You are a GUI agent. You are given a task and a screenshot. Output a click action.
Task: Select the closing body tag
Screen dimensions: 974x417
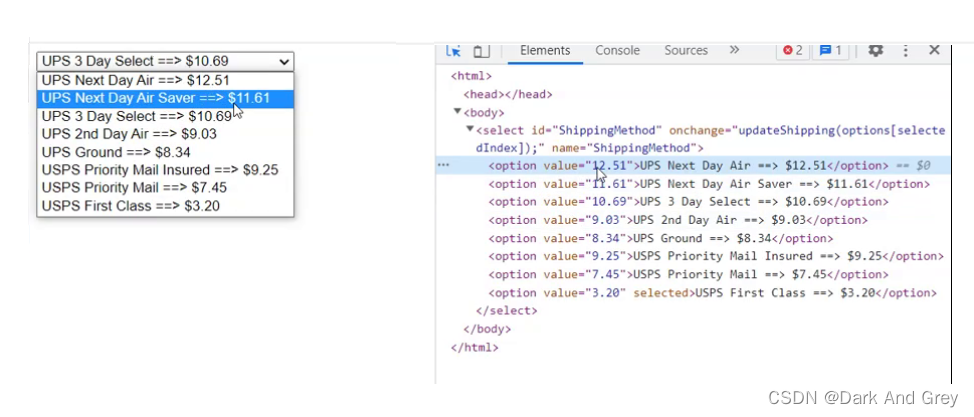(487, 329)
